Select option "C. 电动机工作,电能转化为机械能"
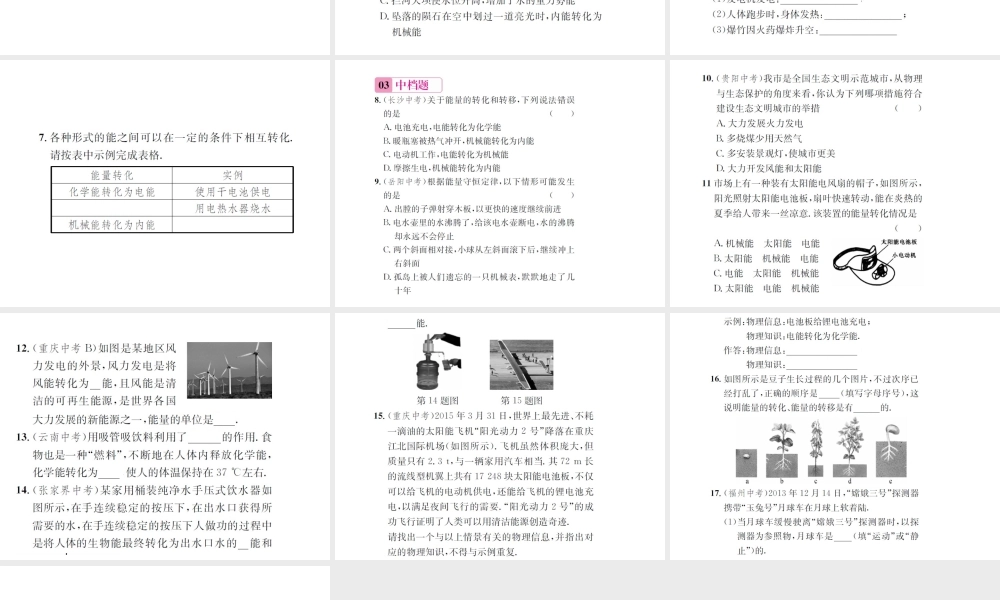 (446, 154)
